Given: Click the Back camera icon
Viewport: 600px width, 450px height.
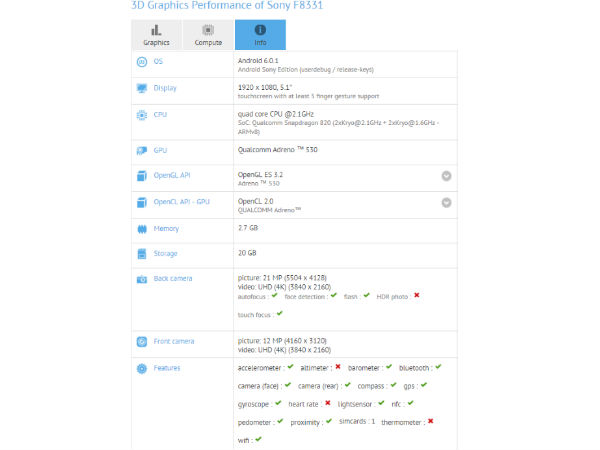Looking at the screenshot, I should tap(141, 278).
